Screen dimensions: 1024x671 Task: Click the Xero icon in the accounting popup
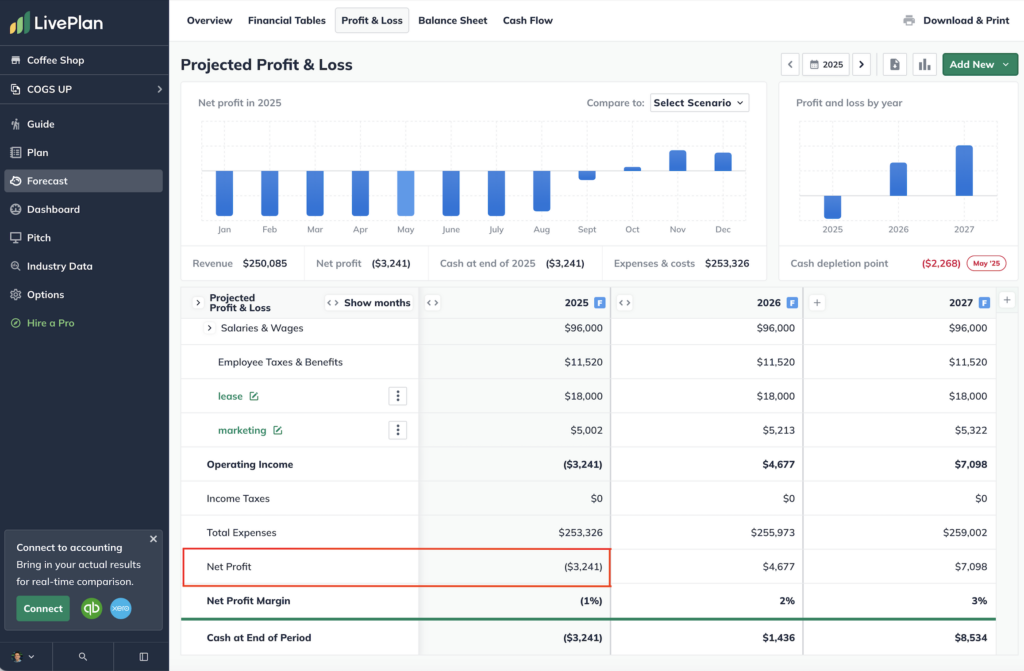120,608
